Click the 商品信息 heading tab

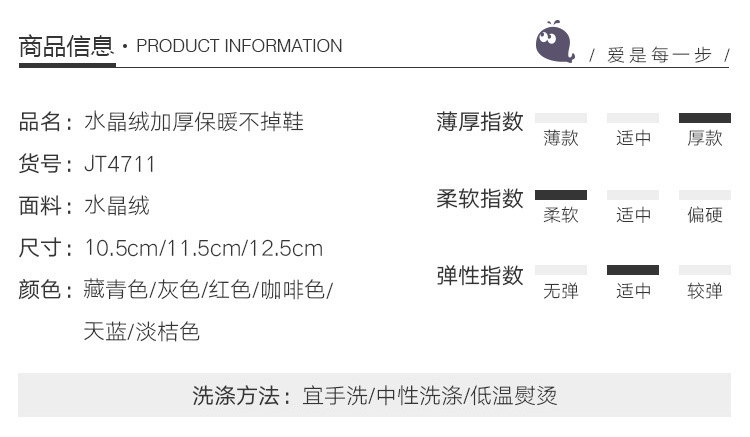click(66, 46)
